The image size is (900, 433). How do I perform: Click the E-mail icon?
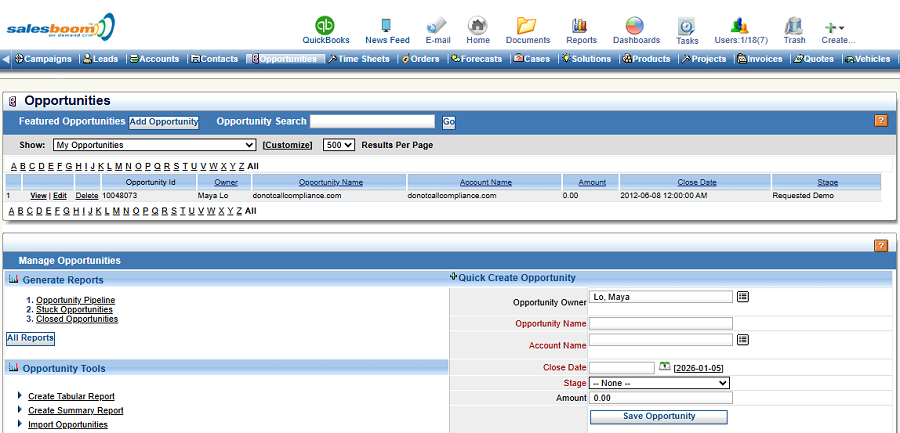[x=437, y=26]
